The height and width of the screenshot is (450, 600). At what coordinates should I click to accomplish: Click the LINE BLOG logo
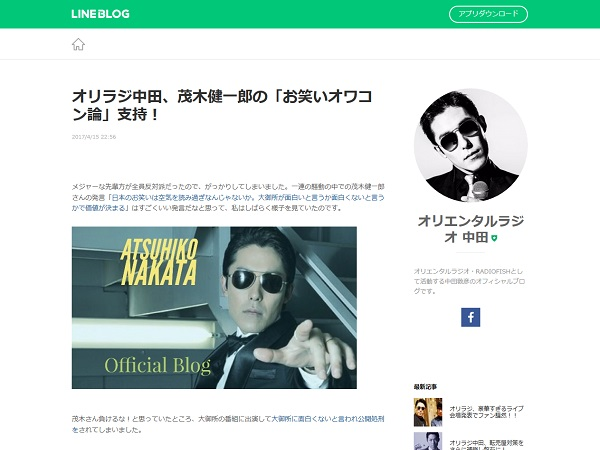coord(100,14)
